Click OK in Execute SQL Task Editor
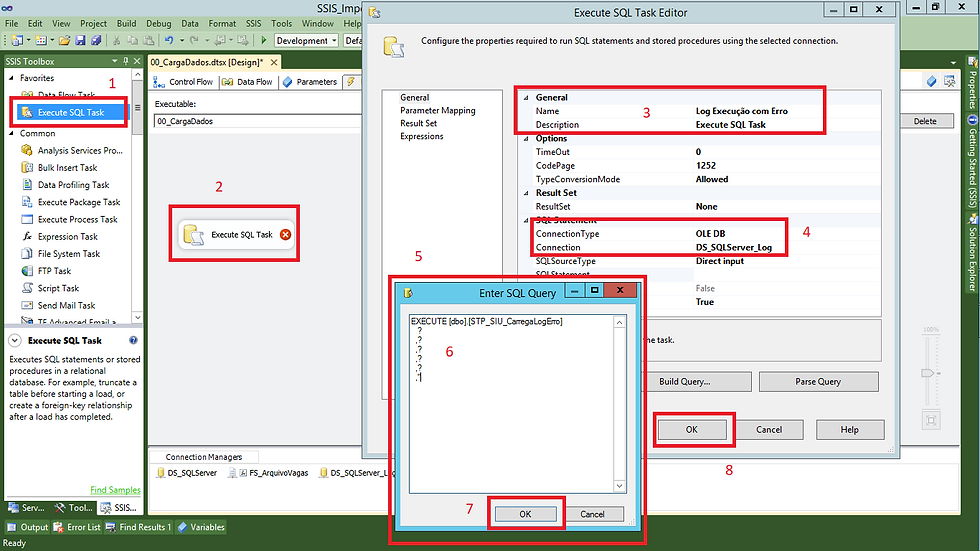The height and width of the screenshot is (551, 980). coord(691,430)
